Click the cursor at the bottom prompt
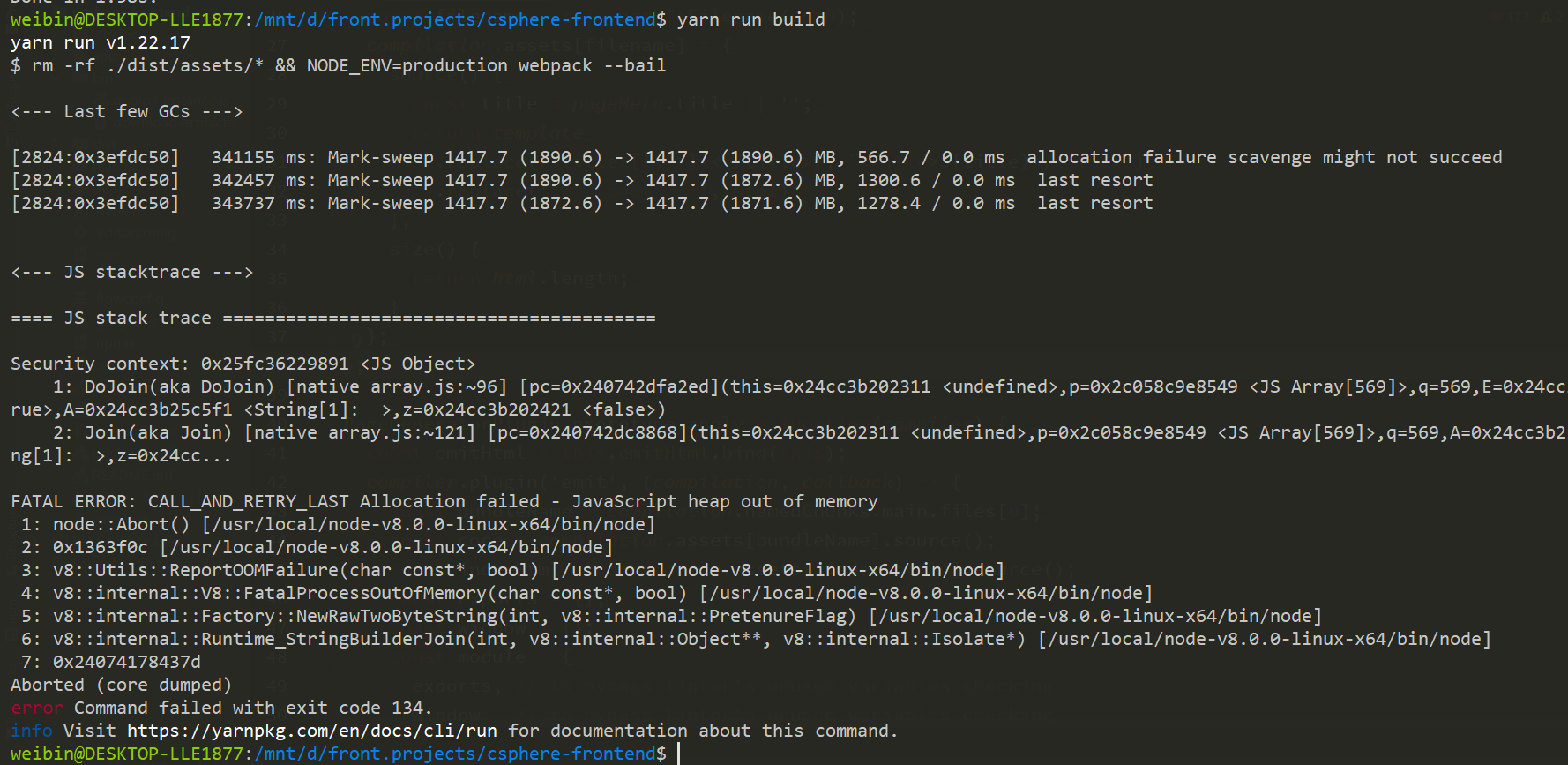The image size is (1568, 765). [678, 754]
